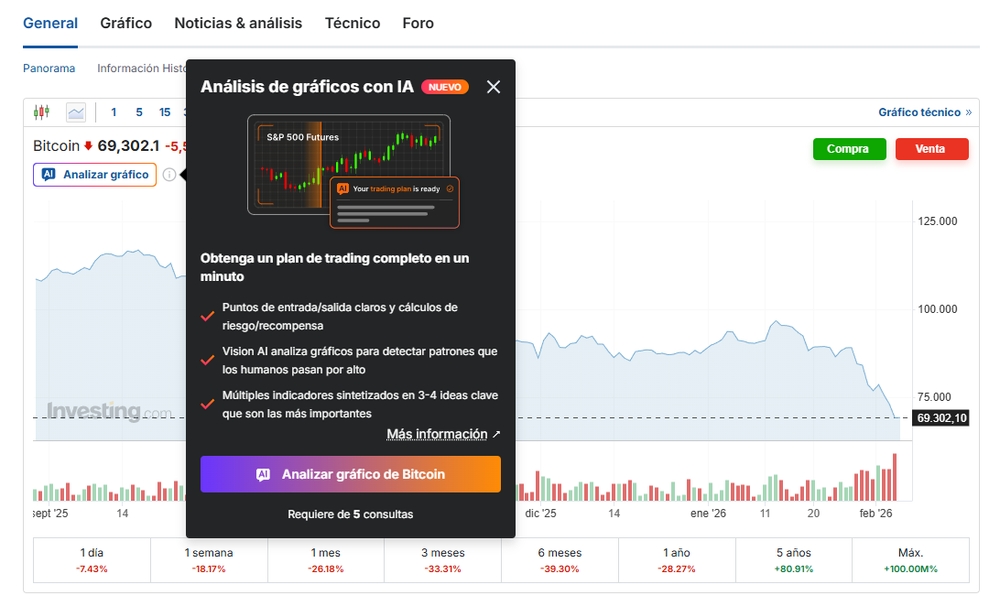The image size is (1000, 604).
Task: Choose the 1-minute chart interval
Action: [x=114, y=112]
